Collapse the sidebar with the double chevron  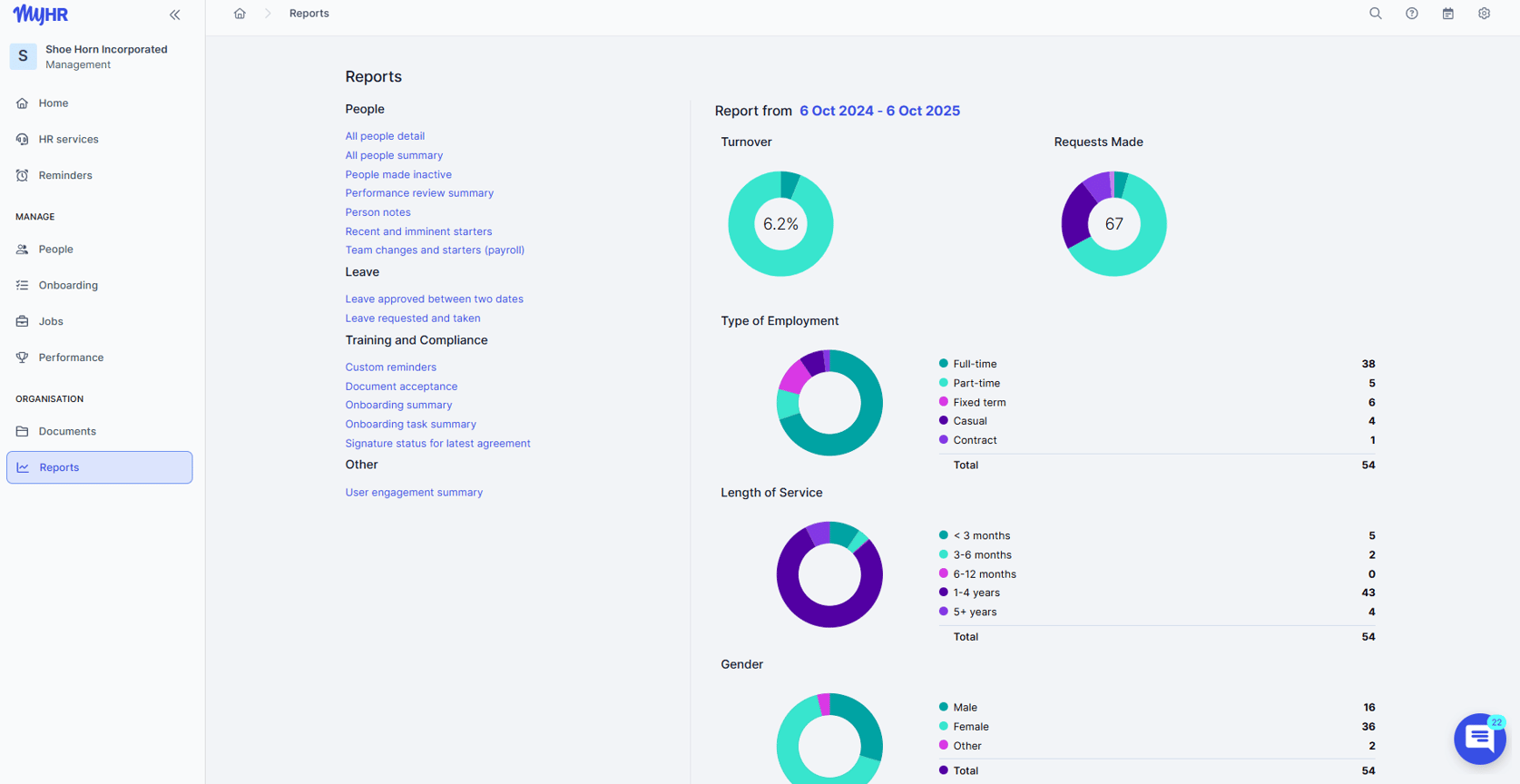tap(175, 15)
